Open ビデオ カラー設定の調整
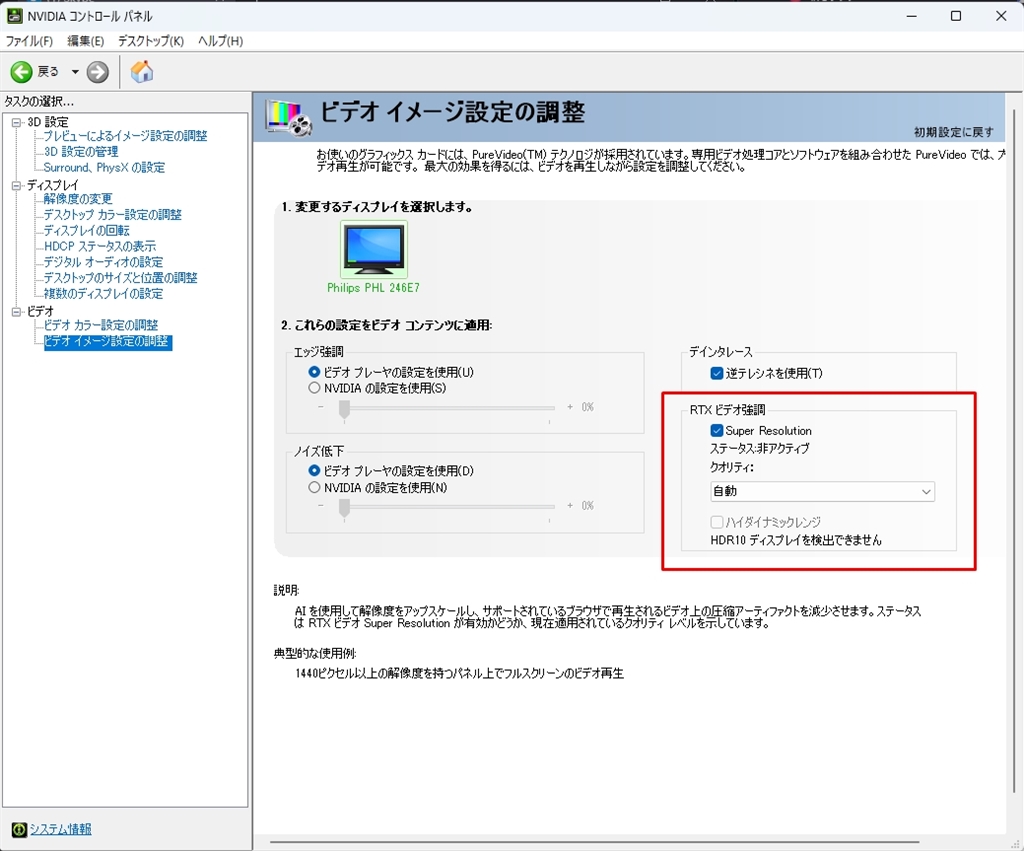Screen dimensions: 1024x851 pyautogui.click(x=101, y=325)
